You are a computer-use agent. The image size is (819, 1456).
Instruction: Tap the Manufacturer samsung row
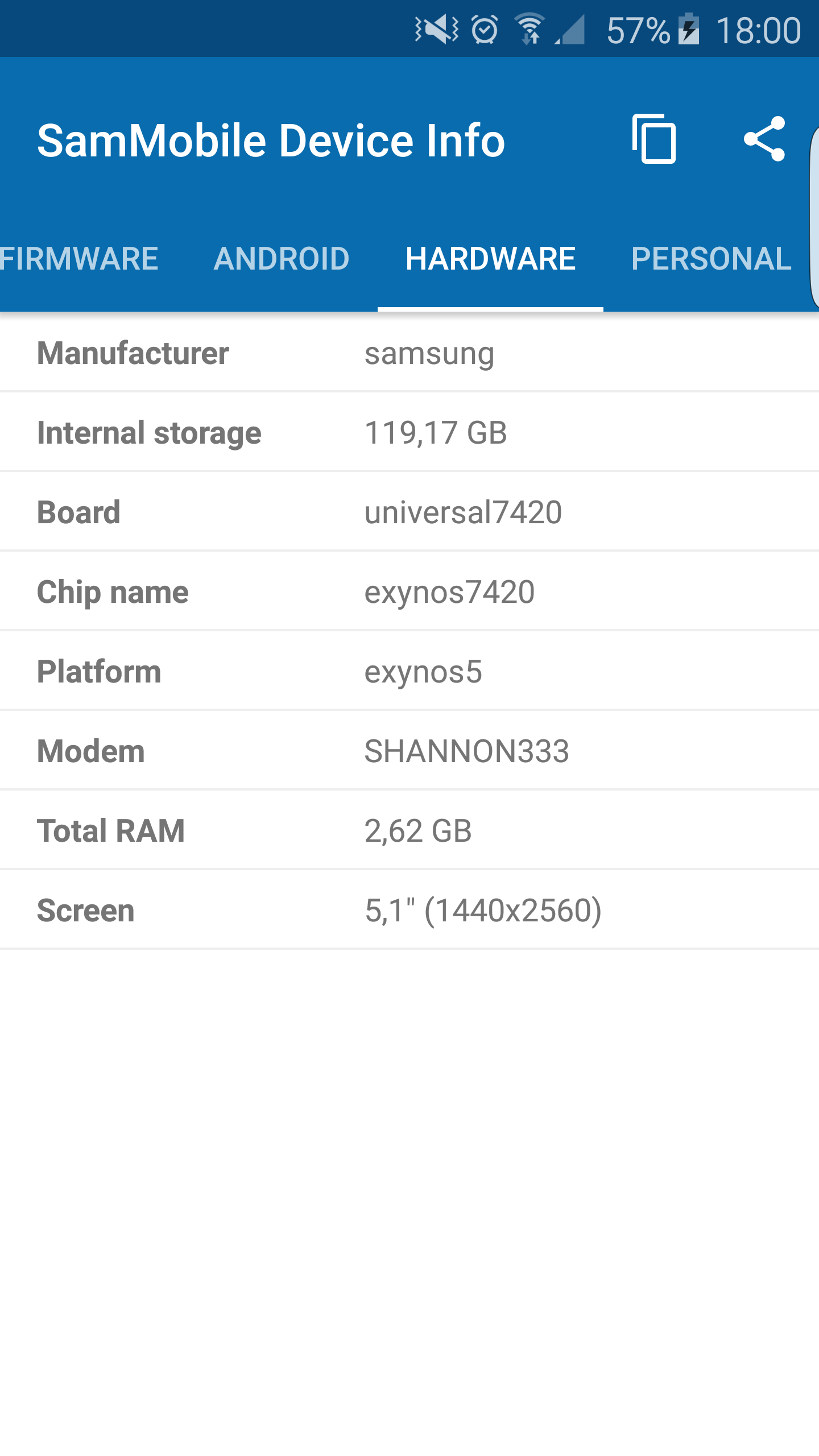(409, 353)
